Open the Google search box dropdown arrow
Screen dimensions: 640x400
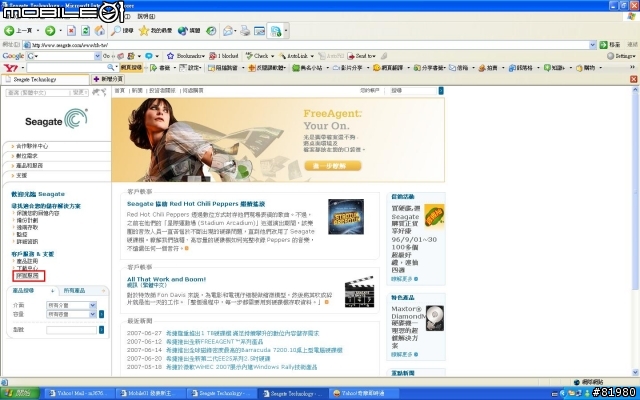coord(98,56)
